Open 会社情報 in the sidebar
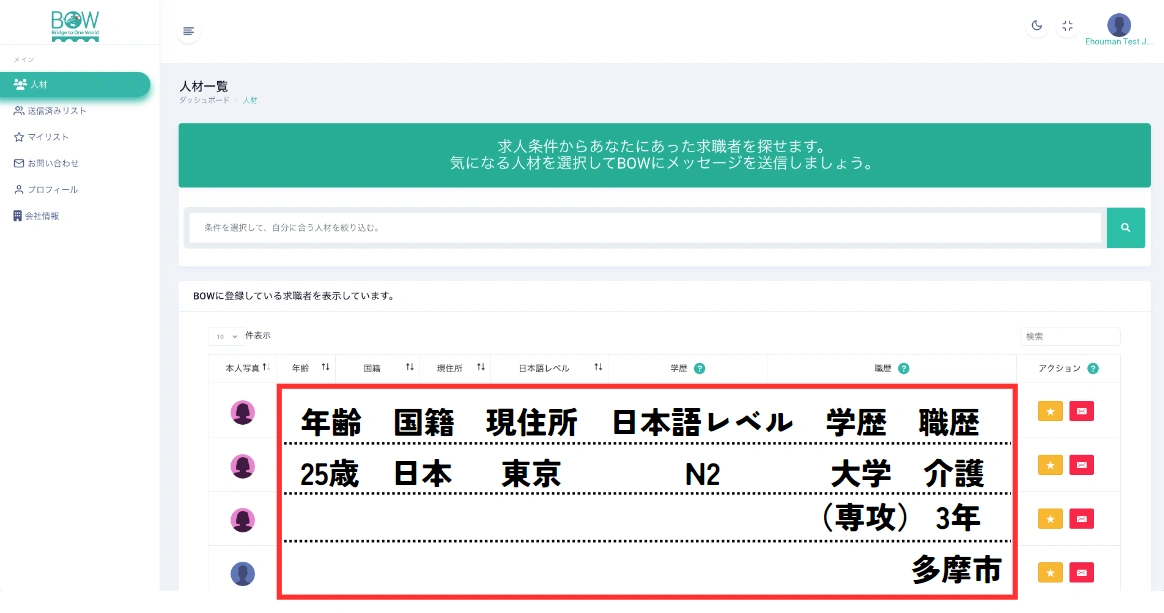Viewport: 1164px width, 613px height. 36,216
